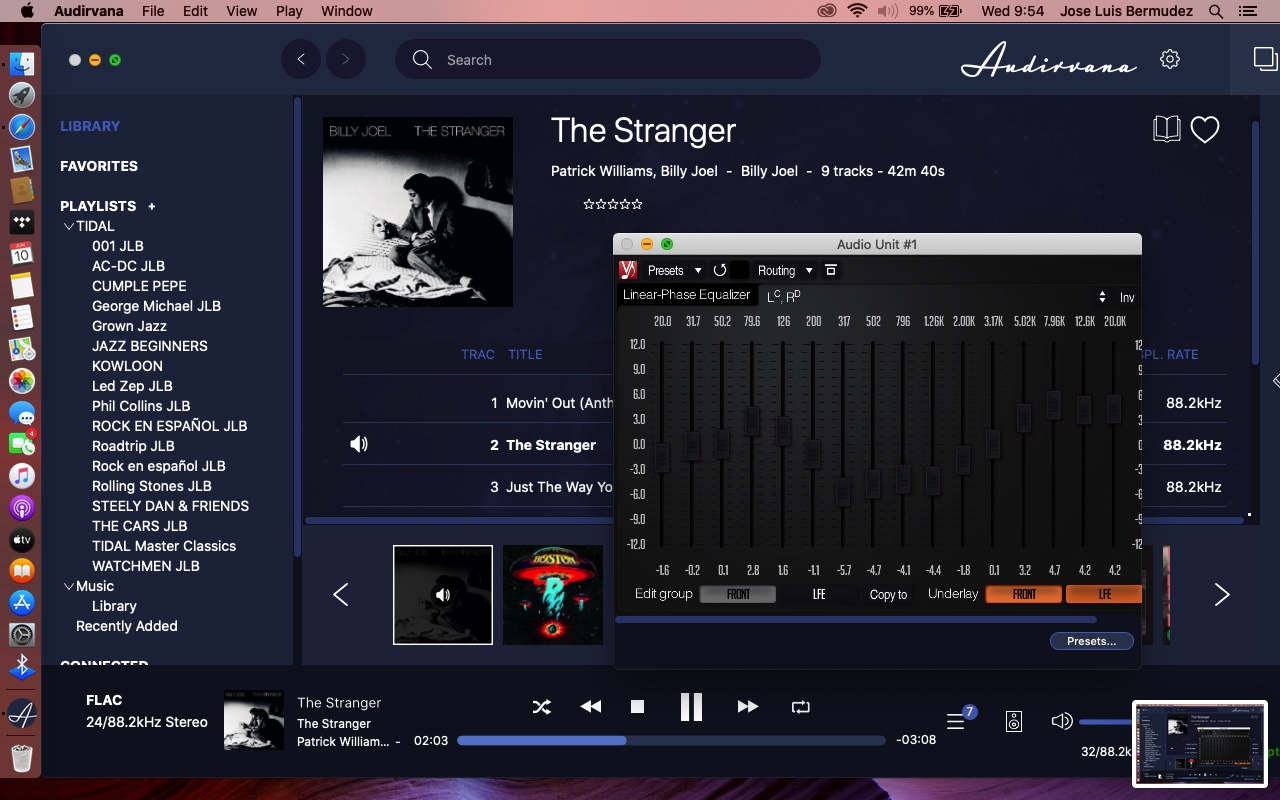Open the Audirvana dock icon
Image resolution: width=1280 pixels, height=800 pixels.
(x=22, y=715)
